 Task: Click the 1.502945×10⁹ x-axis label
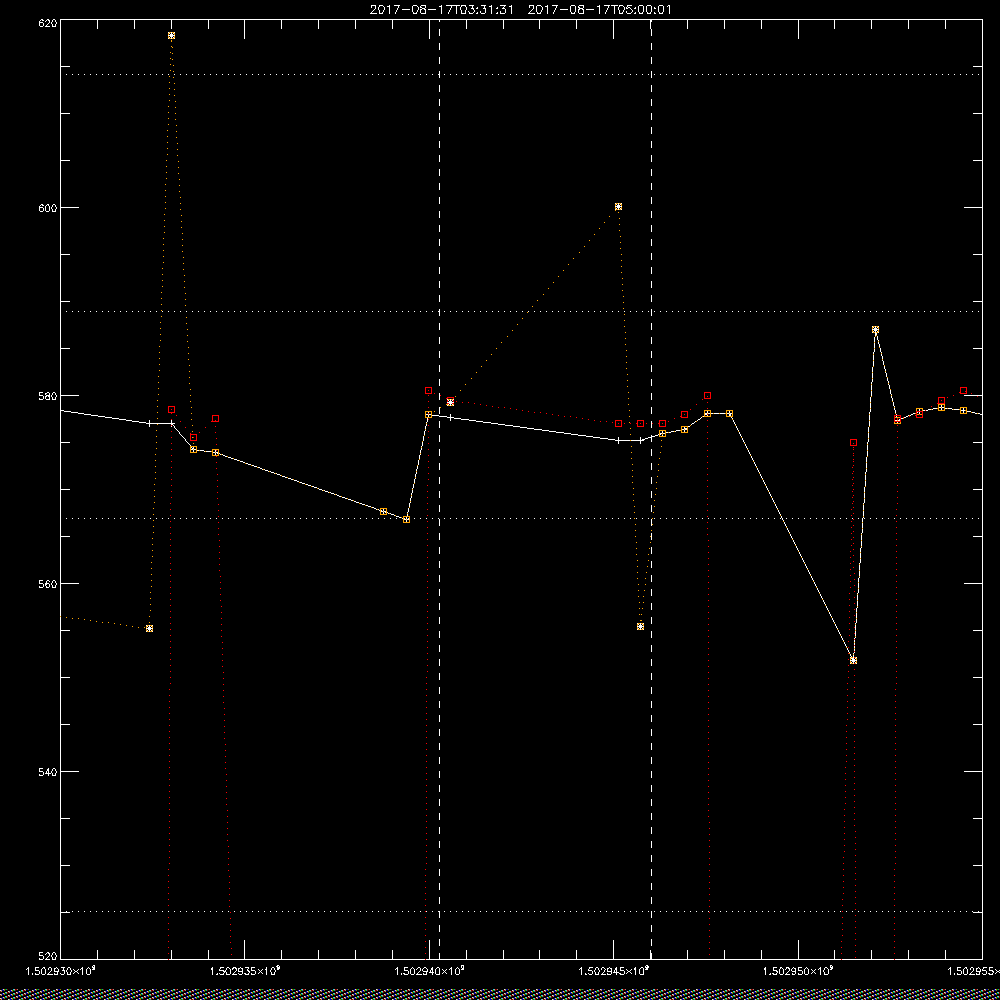614,971
